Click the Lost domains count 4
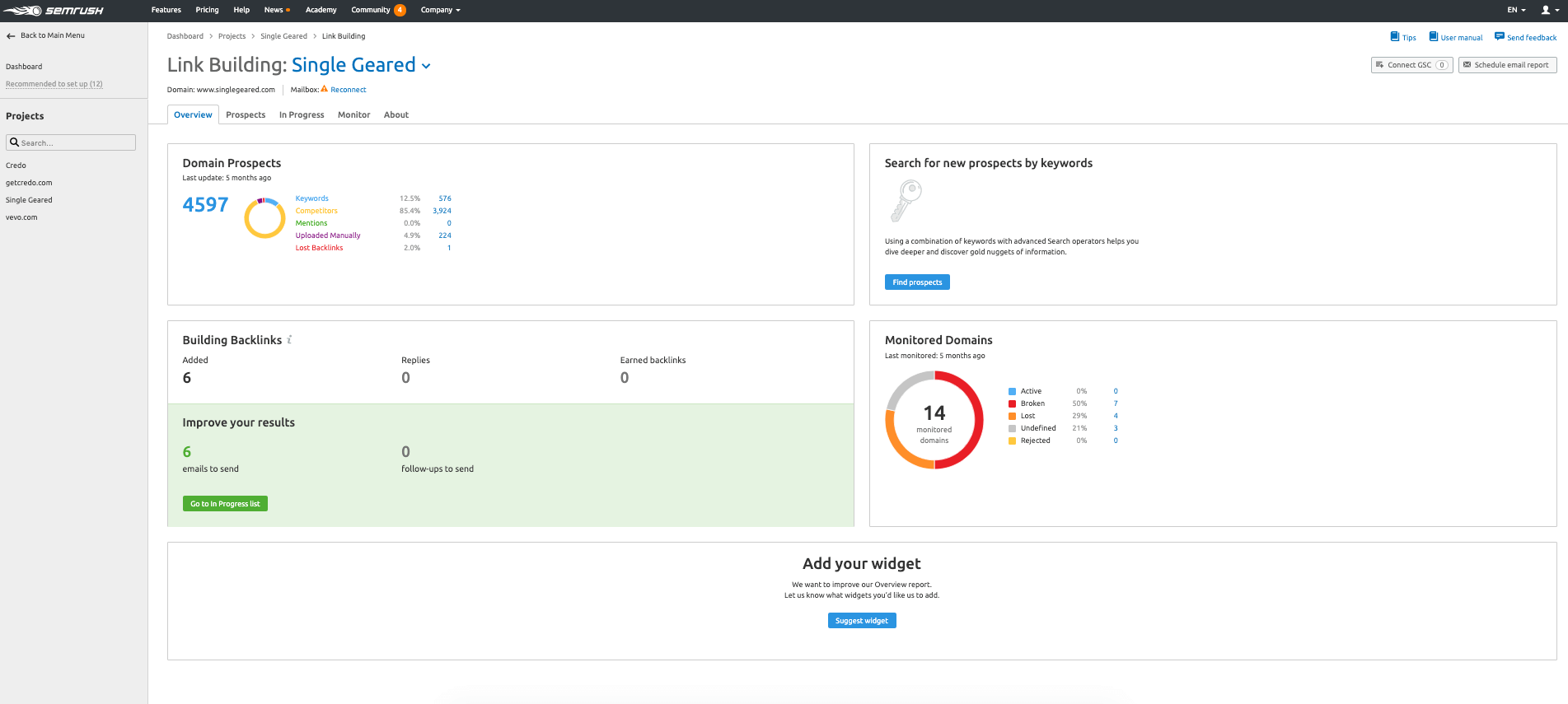This screenshot has height=704, width=1568. click(x=1116, y=416)
